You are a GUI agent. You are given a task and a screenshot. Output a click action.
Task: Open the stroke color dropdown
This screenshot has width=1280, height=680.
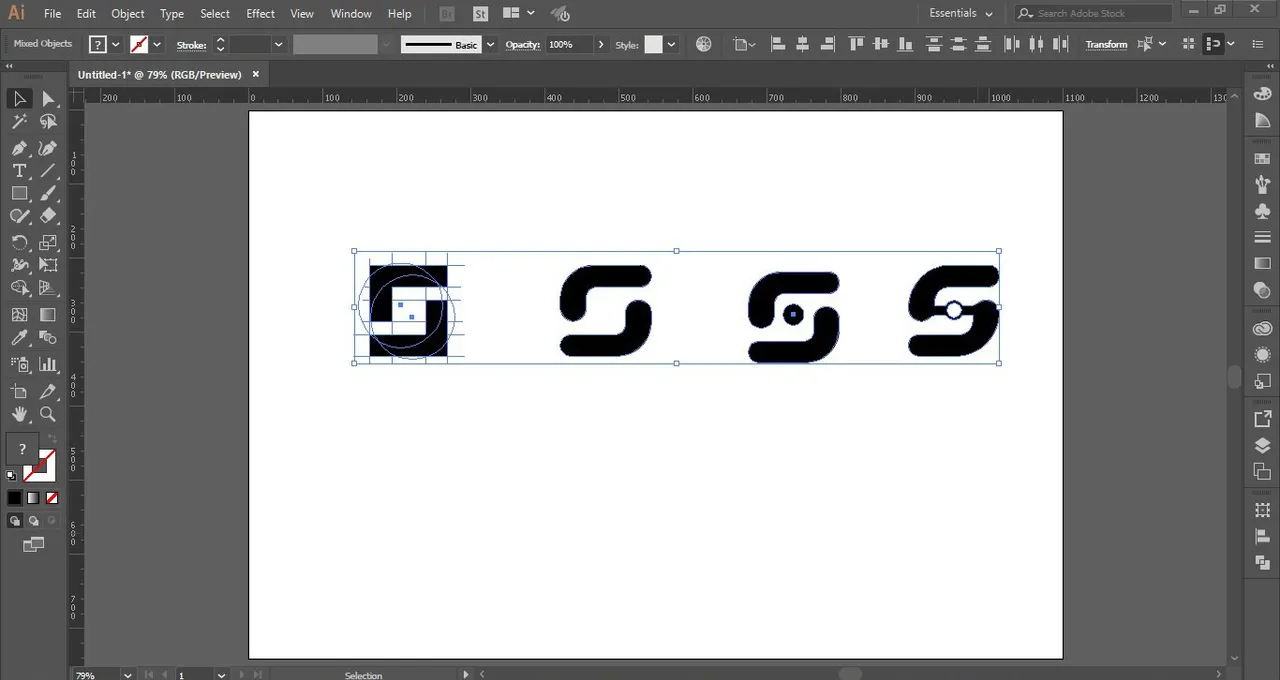(157, 44)
